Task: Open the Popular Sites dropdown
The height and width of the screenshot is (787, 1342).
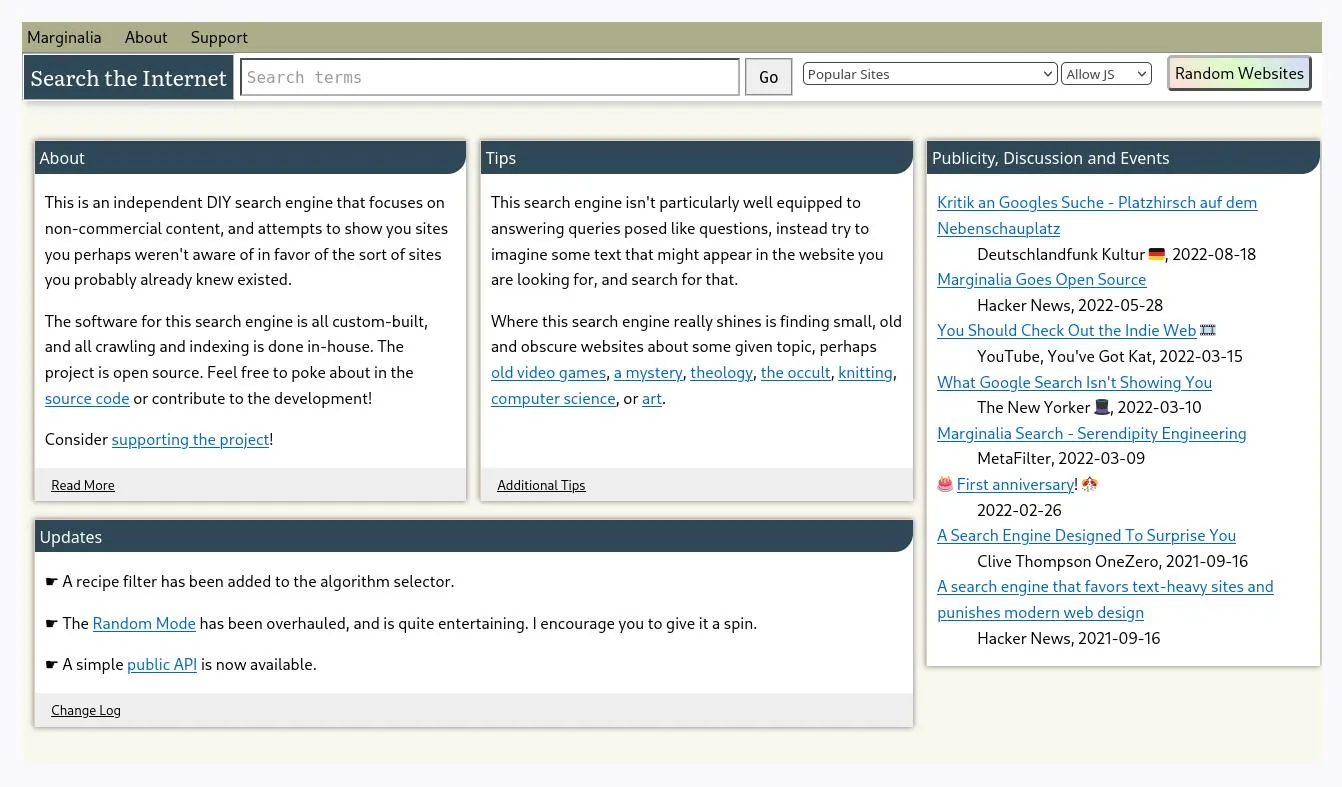Action: click(928, 73)
